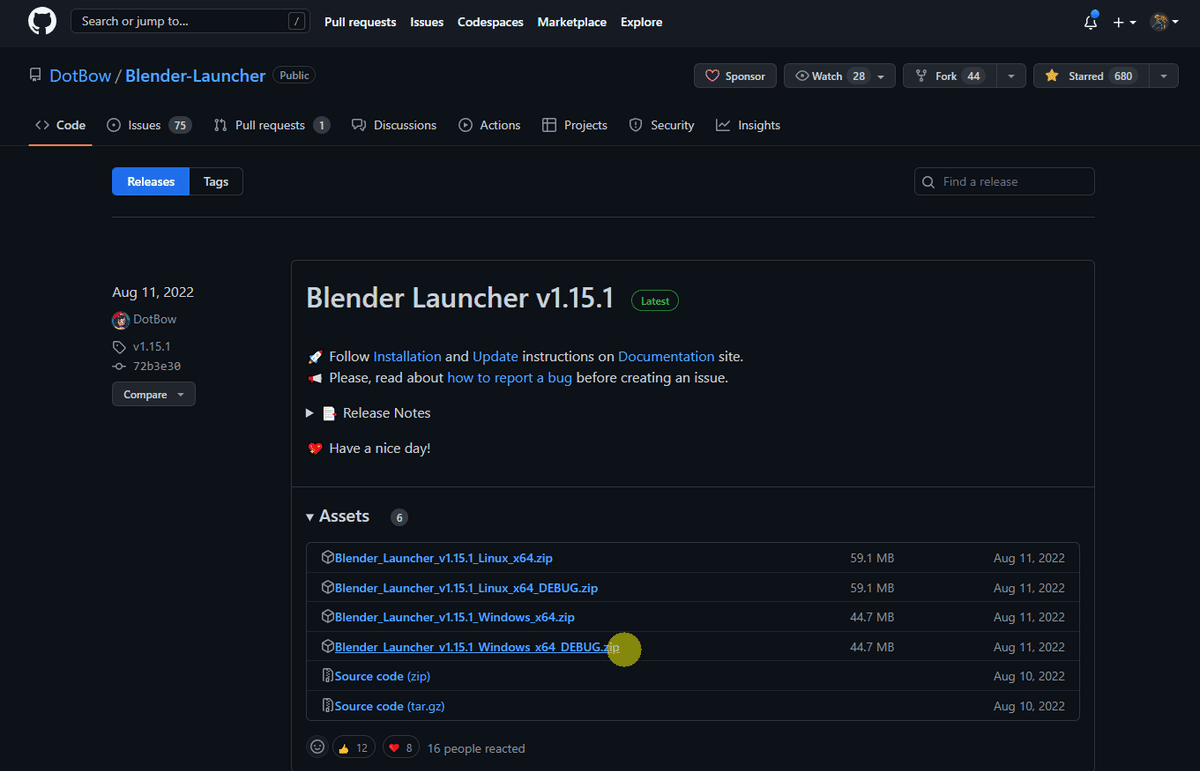Open the 'how to report a bug' link
The width and height of the screenshot is (1200, 771).
(x=509, y=377)
